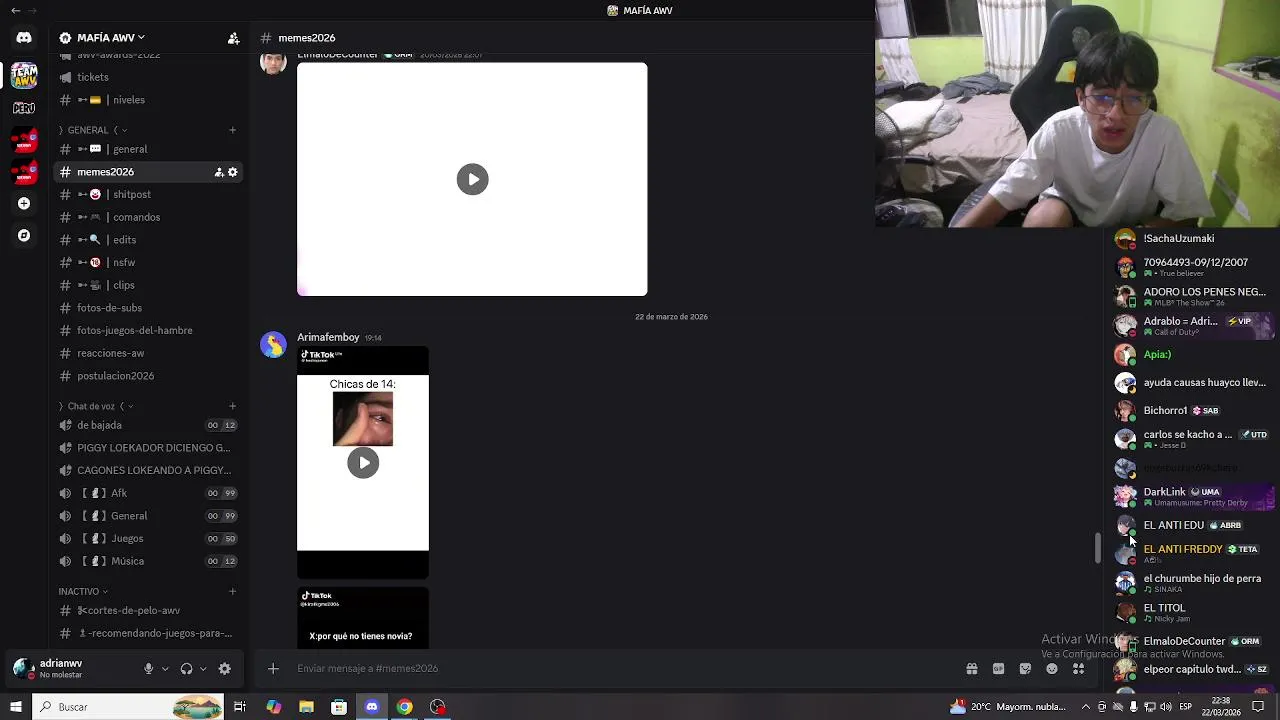This screenshot has width=1280, height=720.
Task: Open the reacciones-aw channel
Action: [x=148, y=353]
